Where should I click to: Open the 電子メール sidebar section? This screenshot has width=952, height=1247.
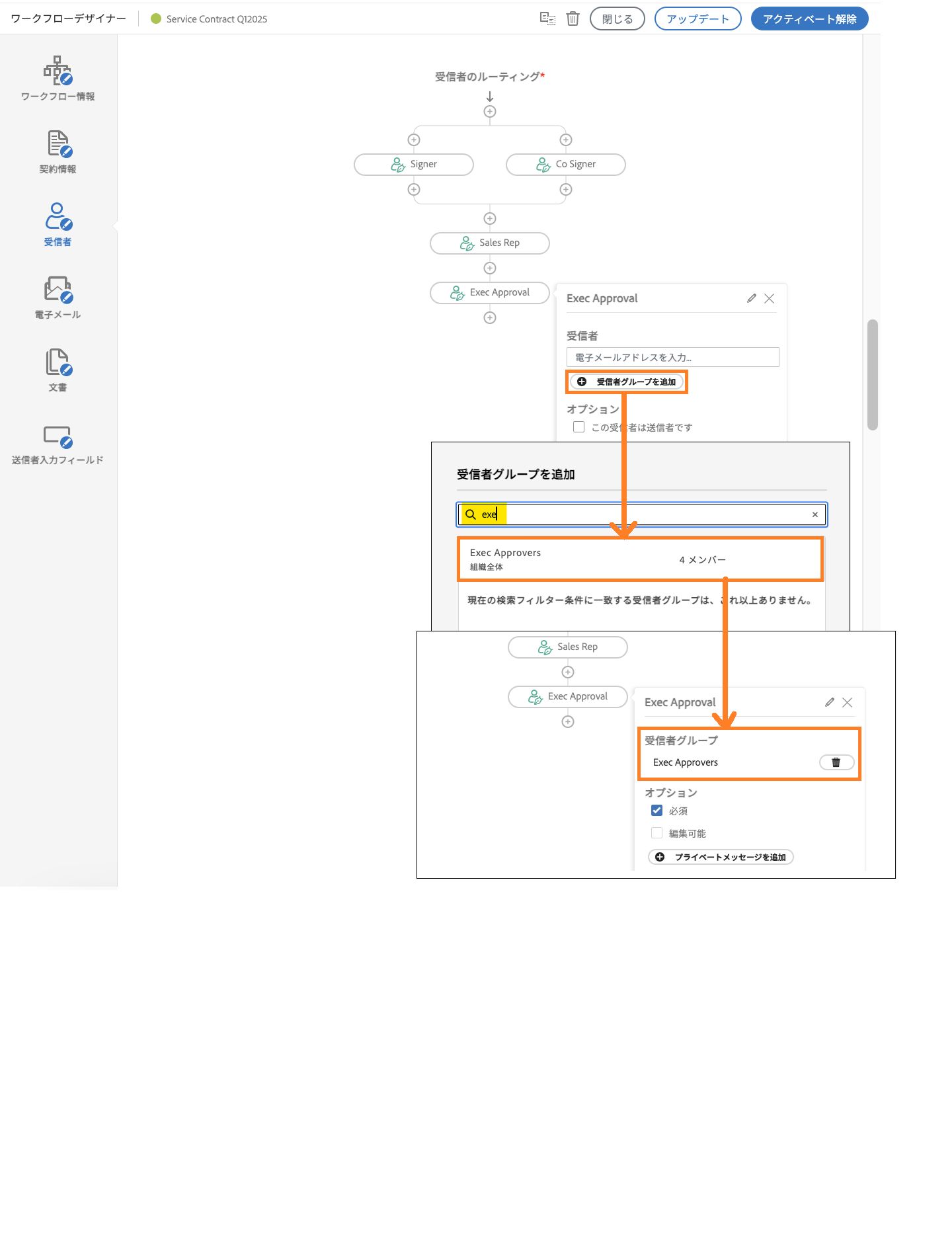point(58,298)
